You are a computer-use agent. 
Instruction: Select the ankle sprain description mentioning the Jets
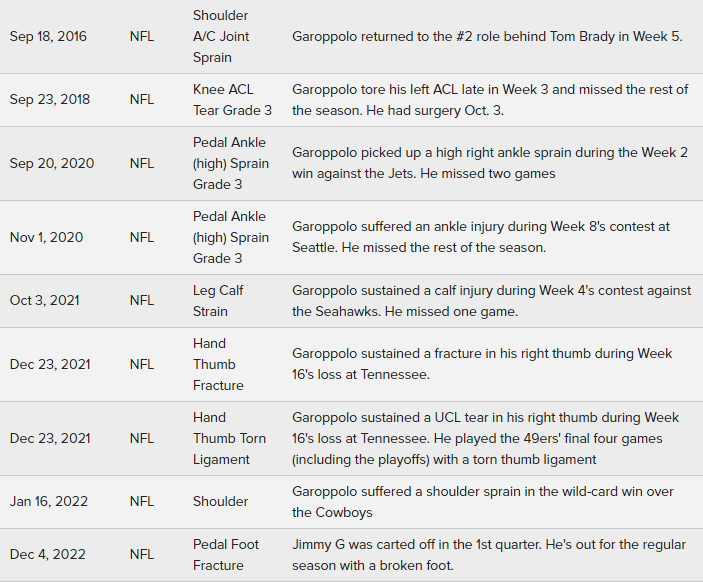[481, 163]
